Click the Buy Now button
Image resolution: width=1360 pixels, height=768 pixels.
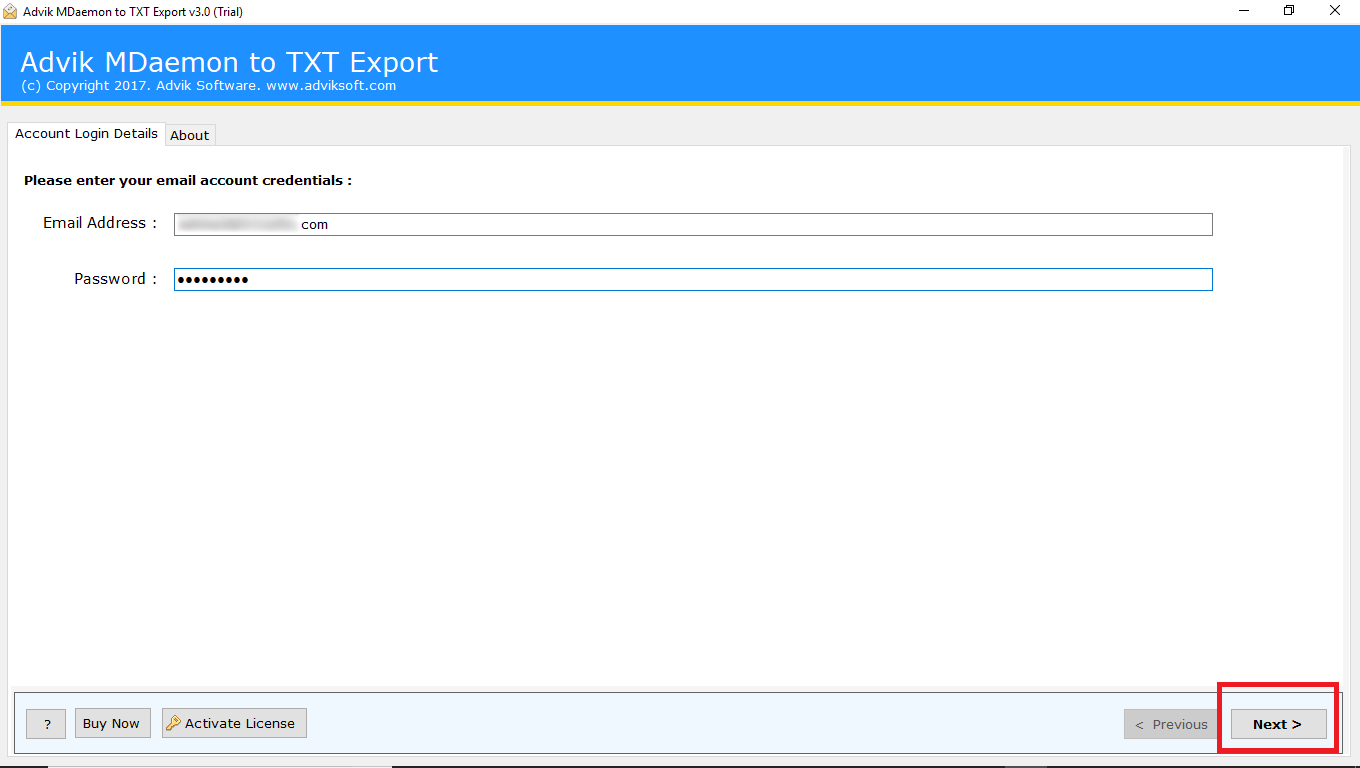pos(111,723)
